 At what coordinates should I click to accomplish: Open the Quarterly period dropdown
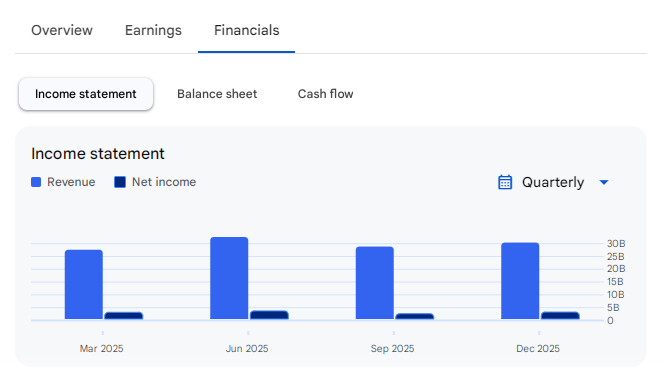(x=553, y=182)
